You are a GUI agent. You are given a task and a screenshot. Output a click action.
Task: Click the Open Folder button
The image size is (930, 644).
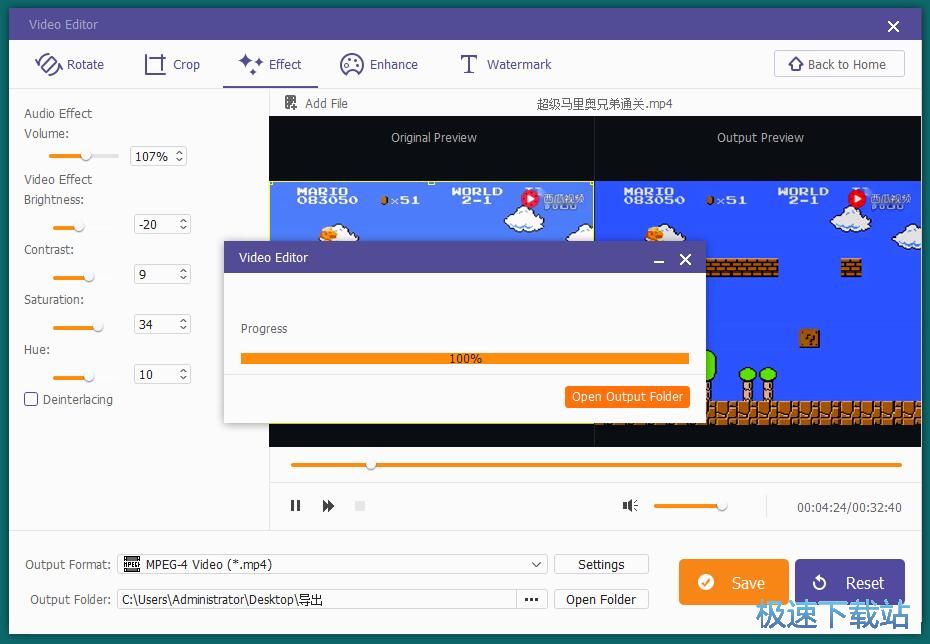point(601,600)
